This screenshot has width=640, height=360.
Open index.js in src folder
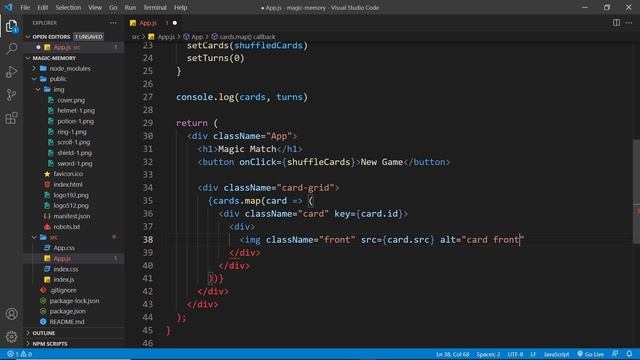(x=73, y=280)
